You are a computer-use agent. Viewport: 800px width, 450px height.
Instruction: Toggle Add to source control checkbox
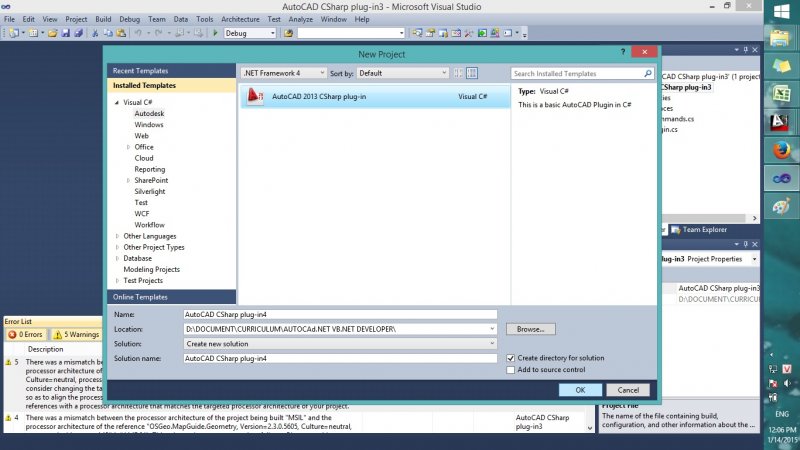click(x=511, y=370)
